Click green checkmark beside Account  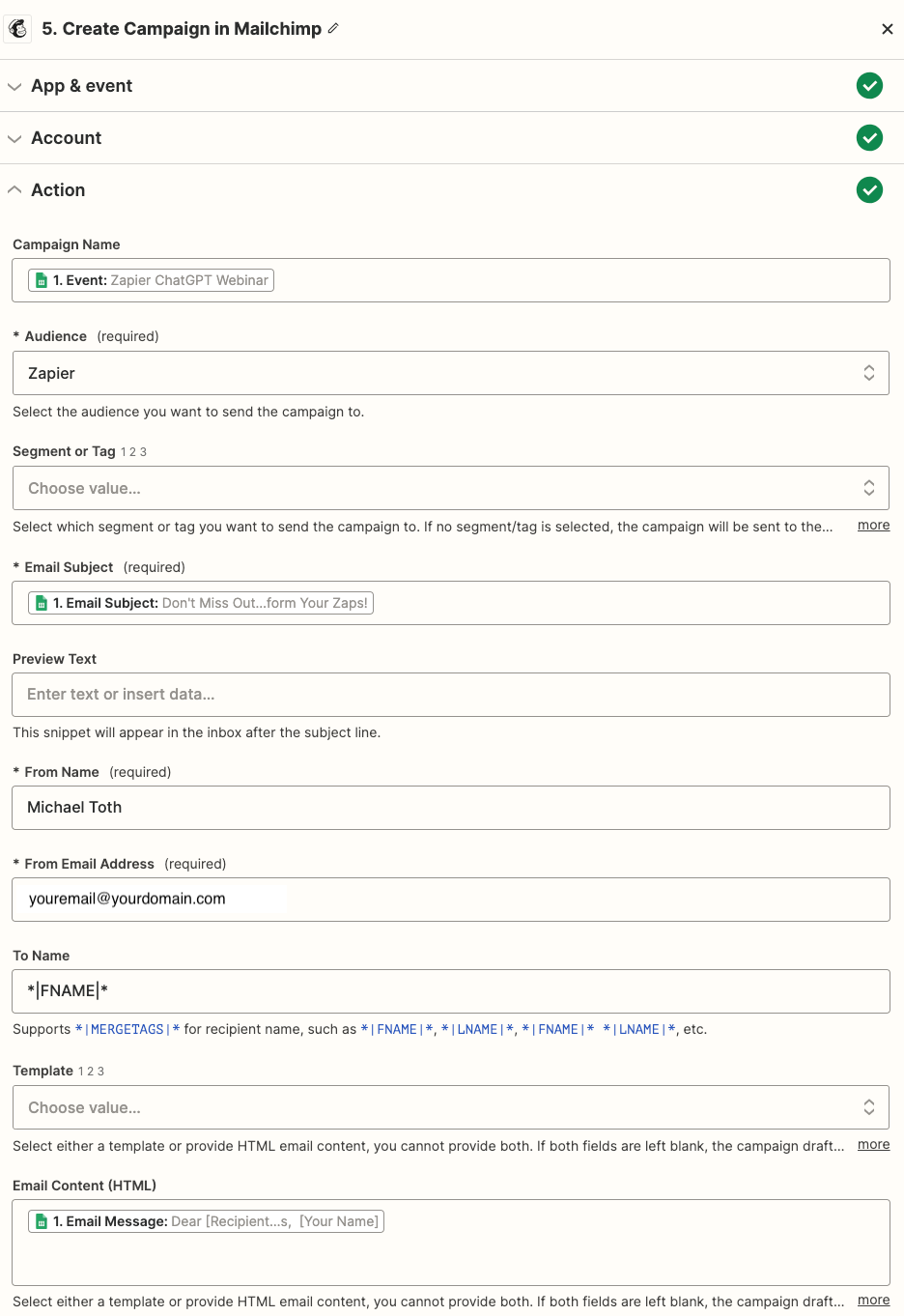[x=869, y=138]
